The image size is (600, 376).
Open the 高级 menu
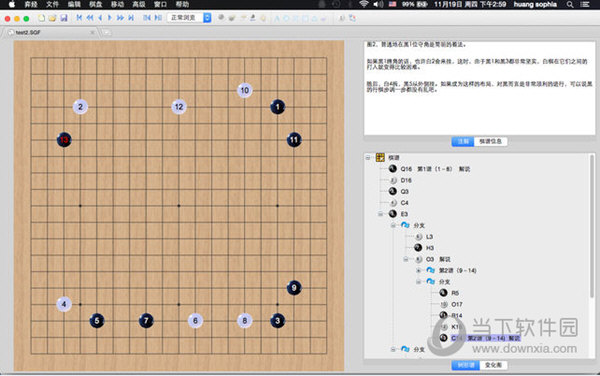point(139,5)
